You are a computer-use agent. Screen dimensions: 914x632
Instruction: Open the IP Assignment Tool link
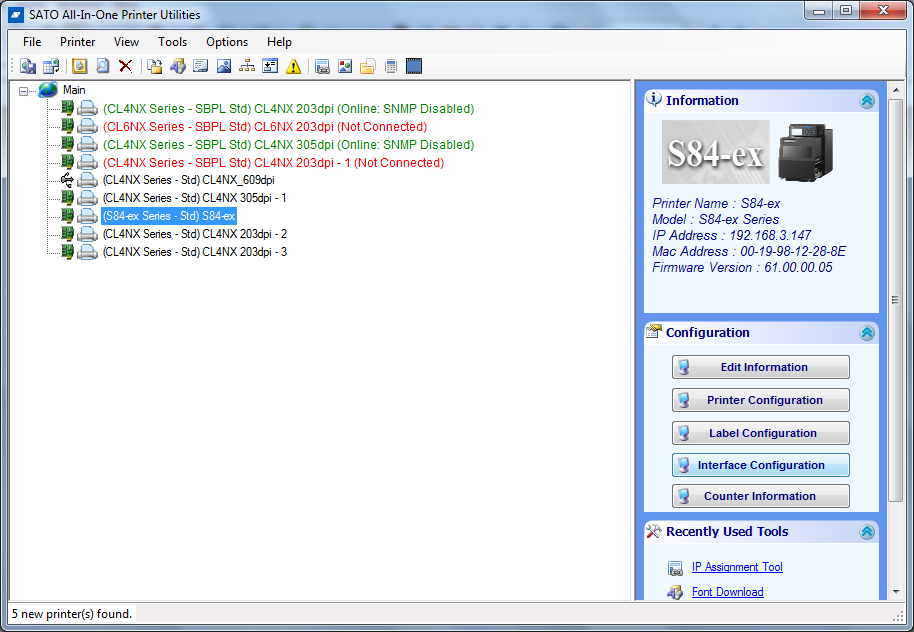pos(737,567)
